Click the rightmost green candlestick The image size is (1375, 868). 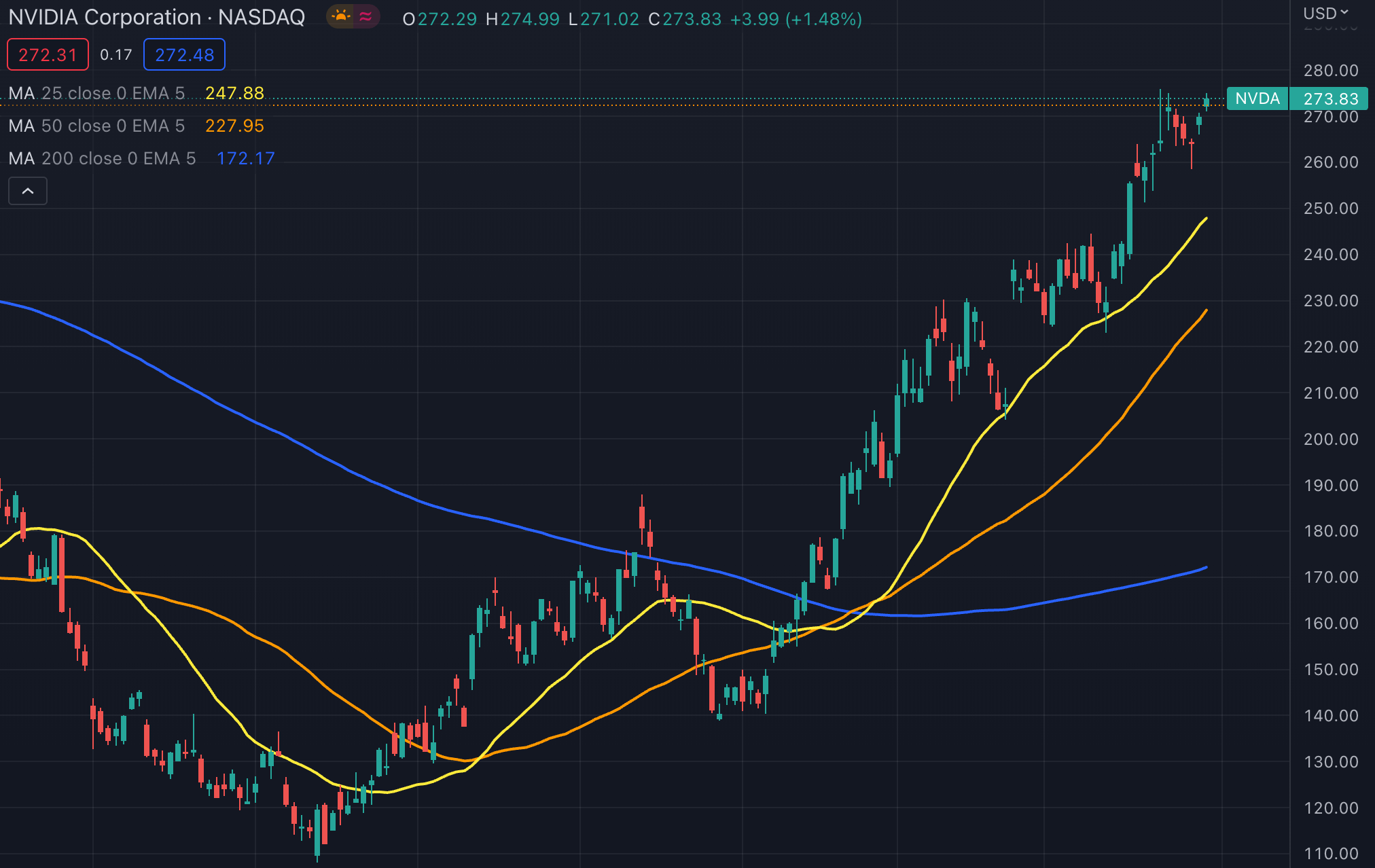(1207, 103)
